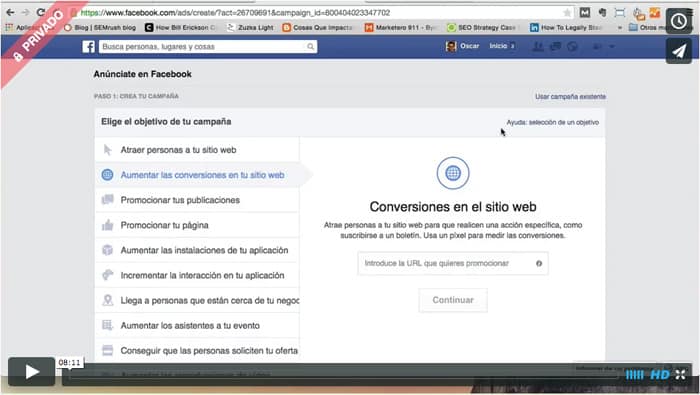Adjust the video volume bars
The width and height of the screenshot is (700, 395).
pyautogui.click(x=634, y=375)
